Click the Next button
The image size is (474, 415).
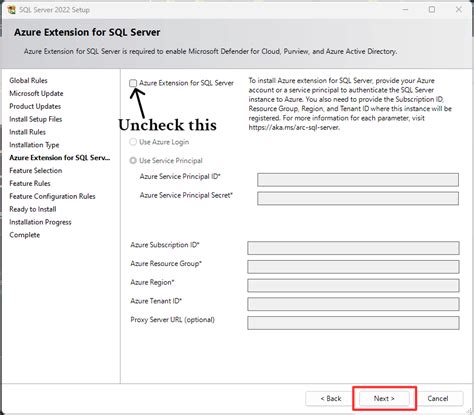[x=384, y=398]
